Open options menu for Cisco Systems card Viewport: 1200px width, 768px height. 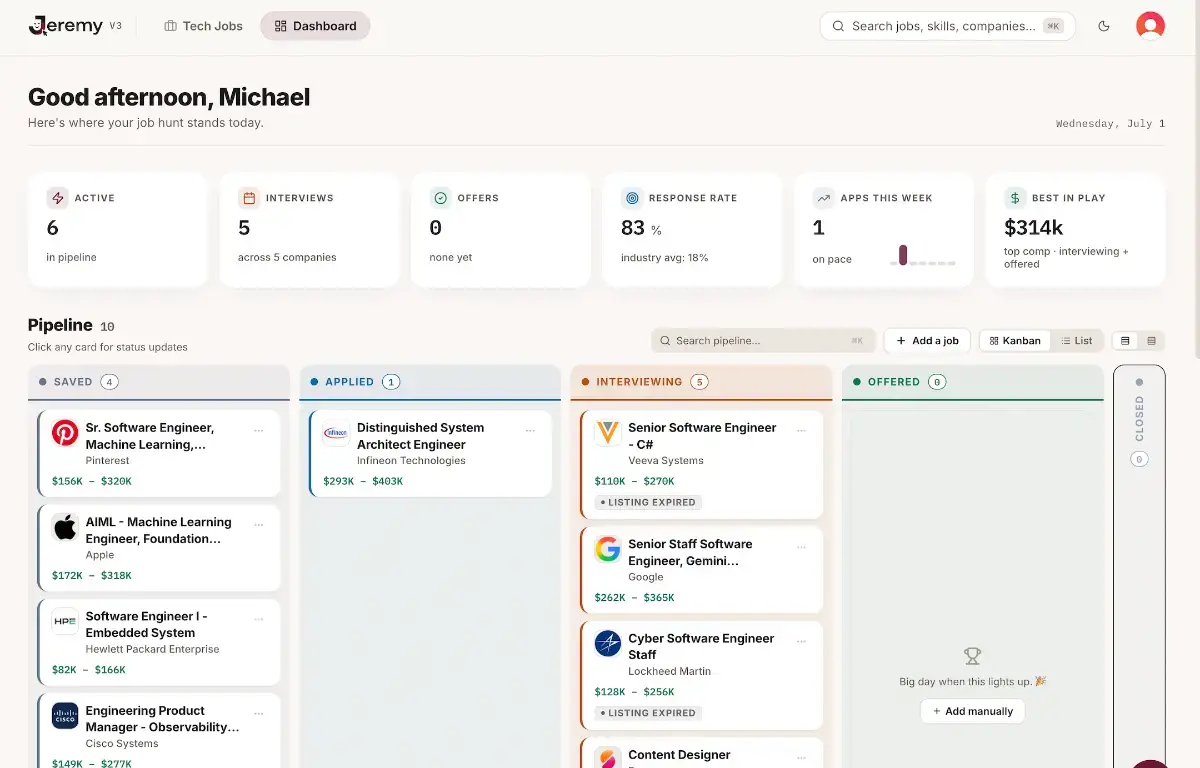coord(259,714)
